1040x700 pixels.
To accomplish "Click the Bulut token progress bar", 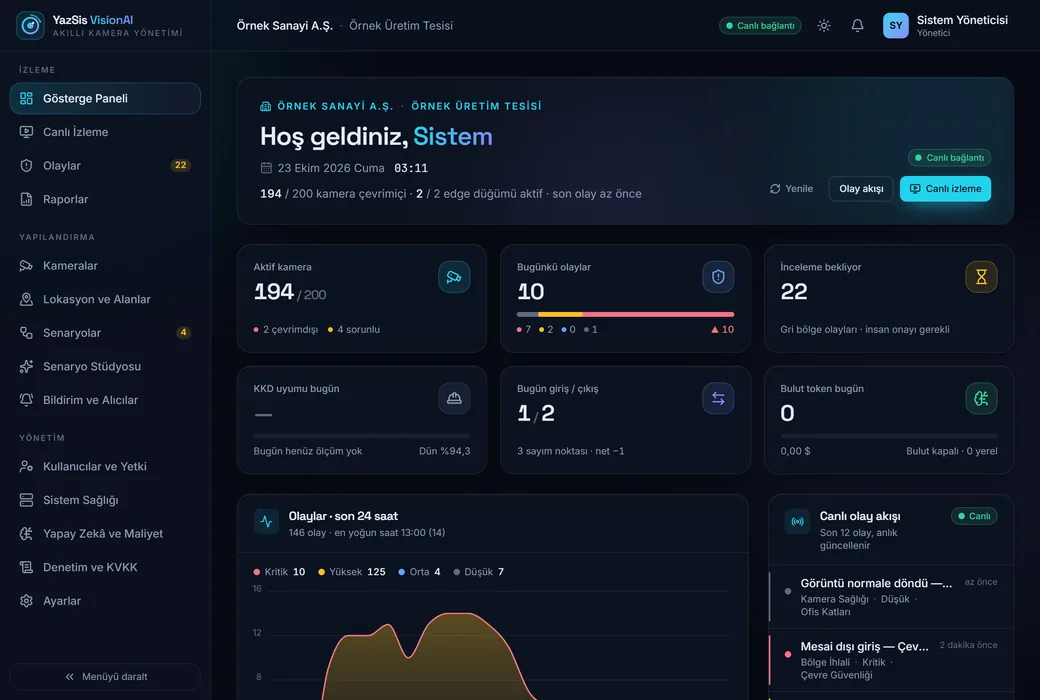I will [889, 436].
